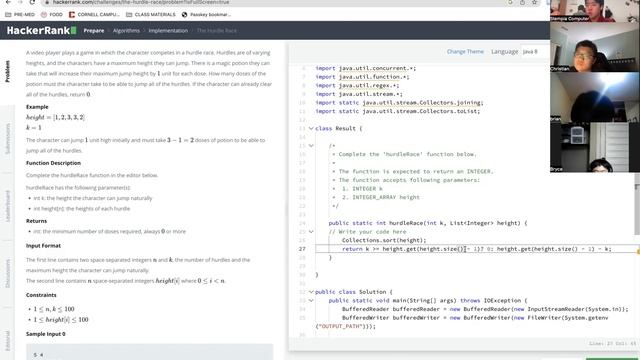Click the Constraints heading
Image resolution: width=640 pixels, height=360 pixels.
[x=41, y=295]
